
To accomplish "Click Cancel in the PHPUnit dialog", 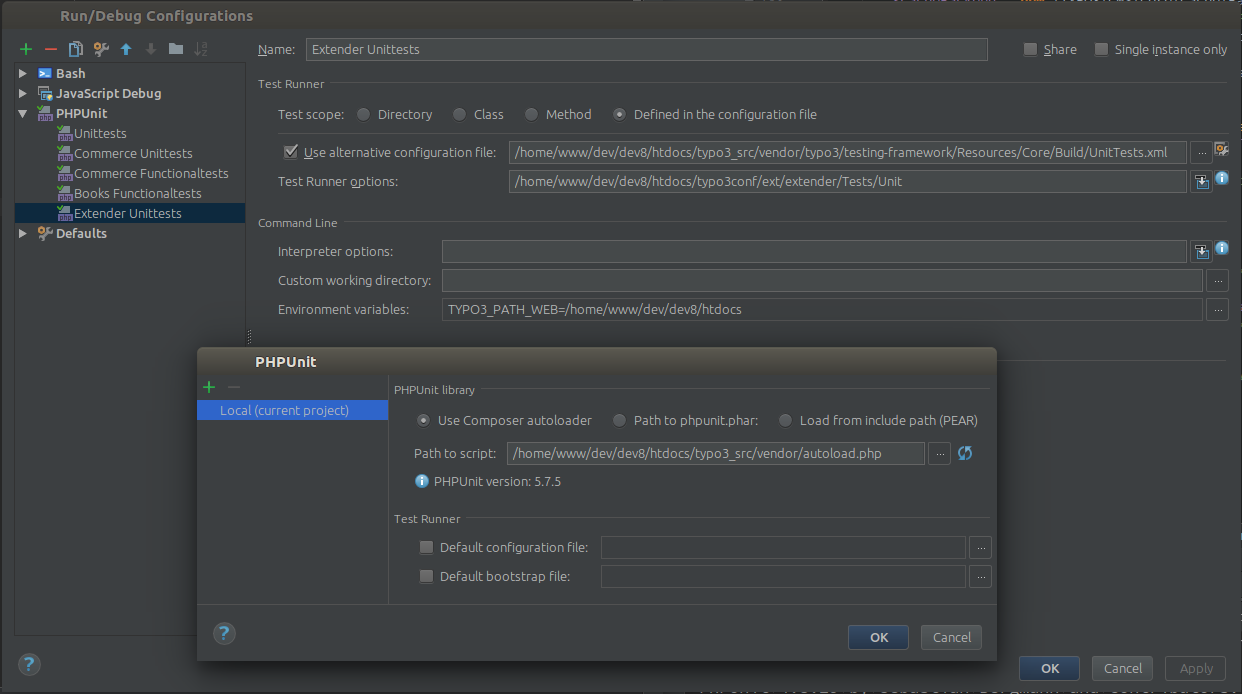I will pyautogui.click(x=952, y=637).
